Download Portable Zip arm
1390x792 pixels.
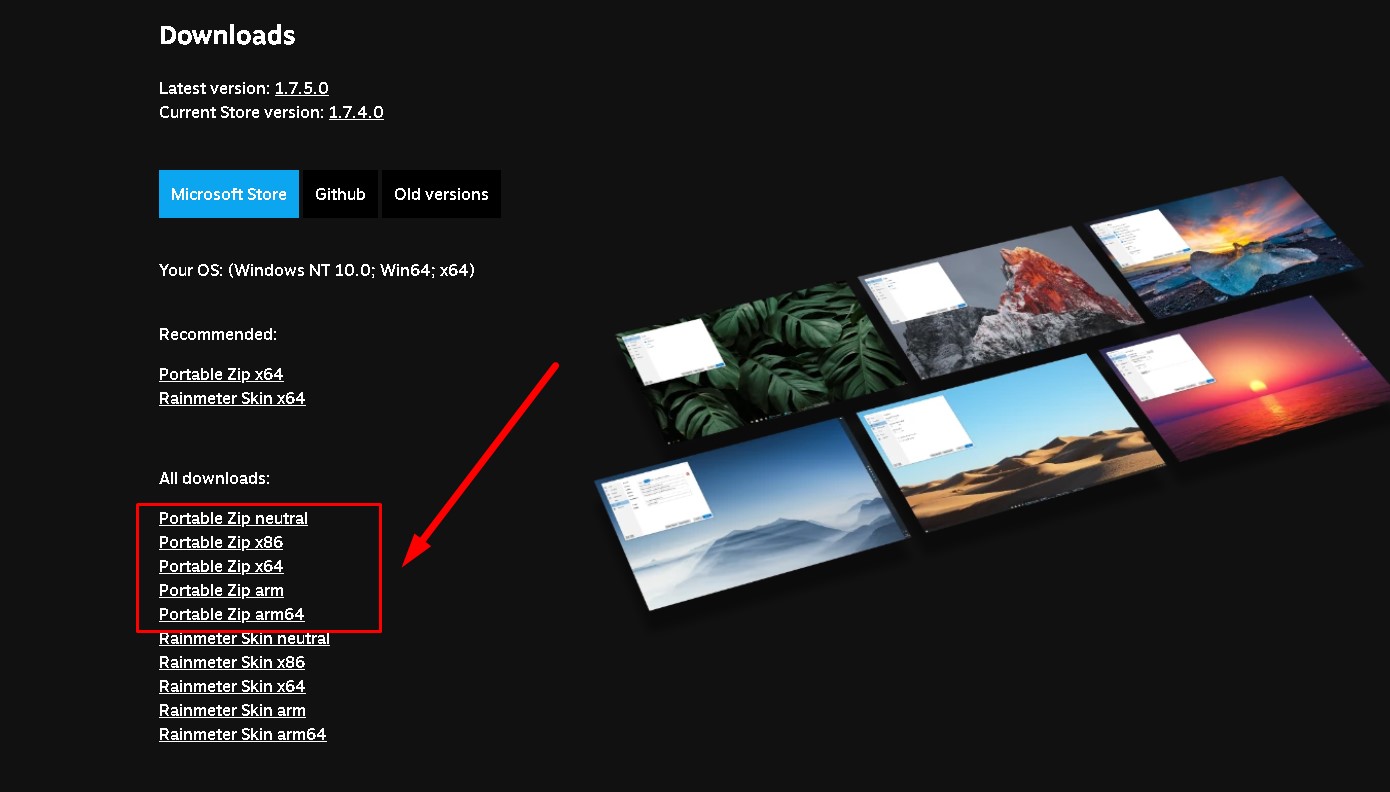[221, 590]
